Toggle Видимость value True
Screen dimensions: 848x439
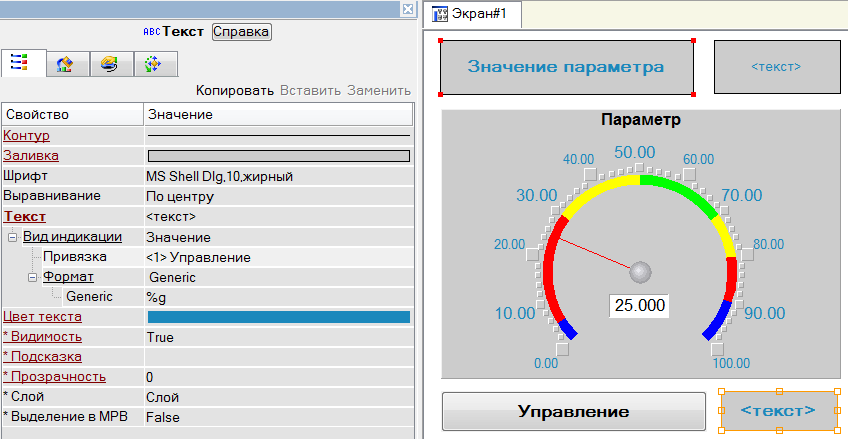(x=160, y=337)
